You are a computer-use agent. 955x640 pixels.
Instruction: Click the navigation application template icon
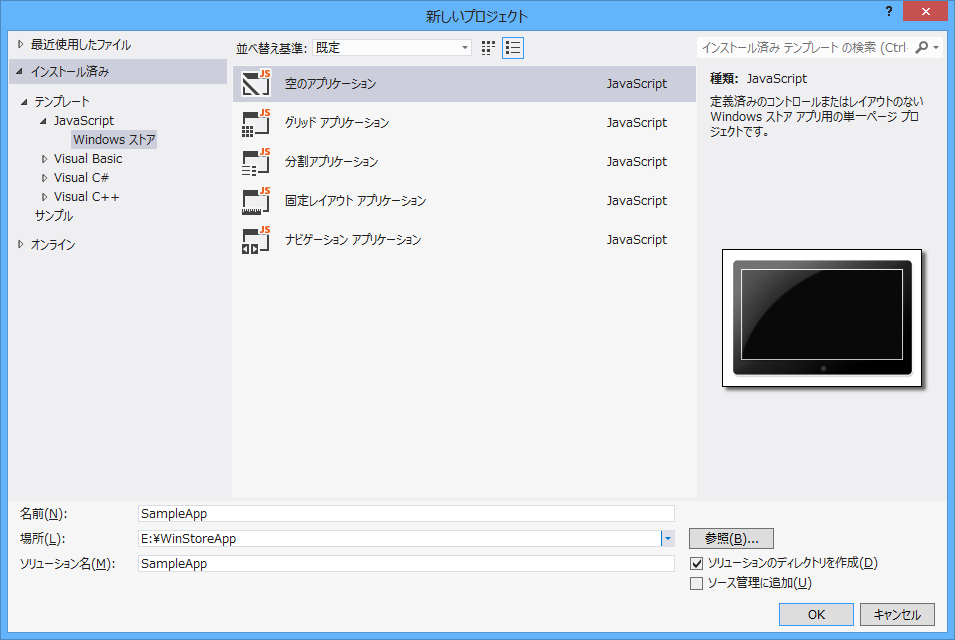point(256,239)
